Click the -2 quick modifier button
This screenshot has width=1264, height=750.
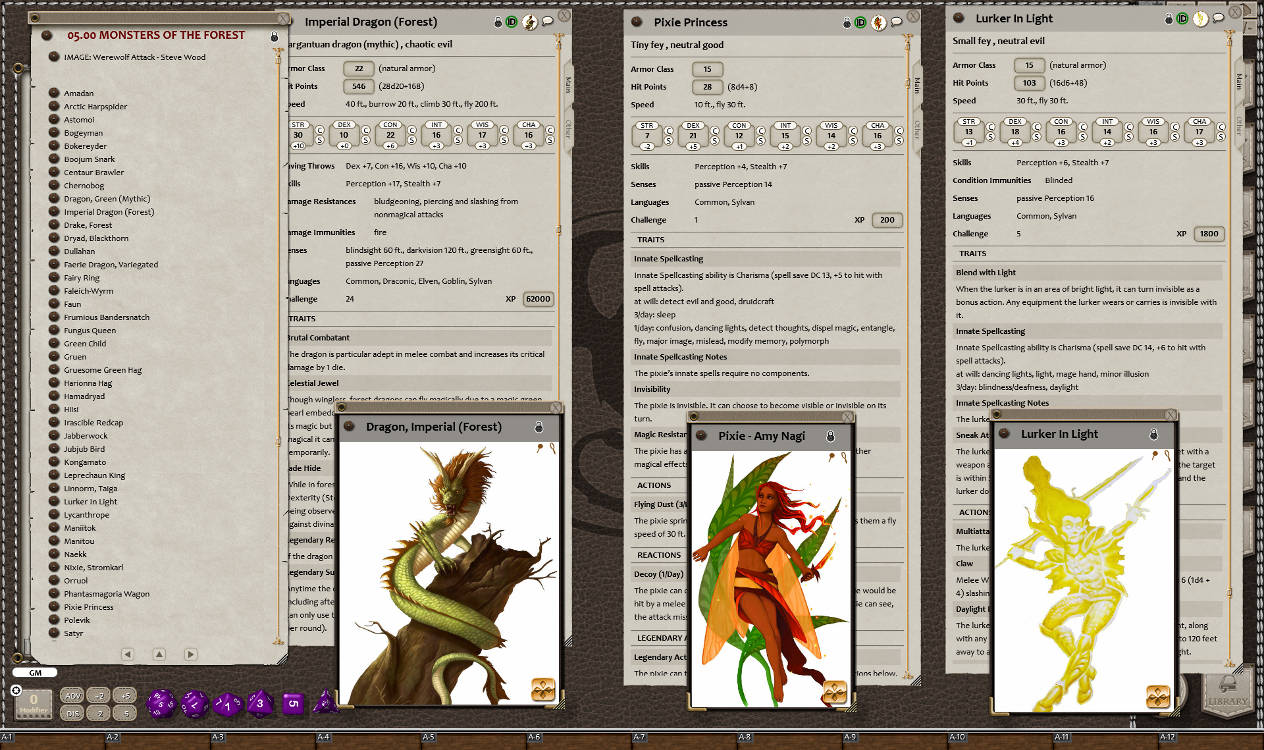98,697
